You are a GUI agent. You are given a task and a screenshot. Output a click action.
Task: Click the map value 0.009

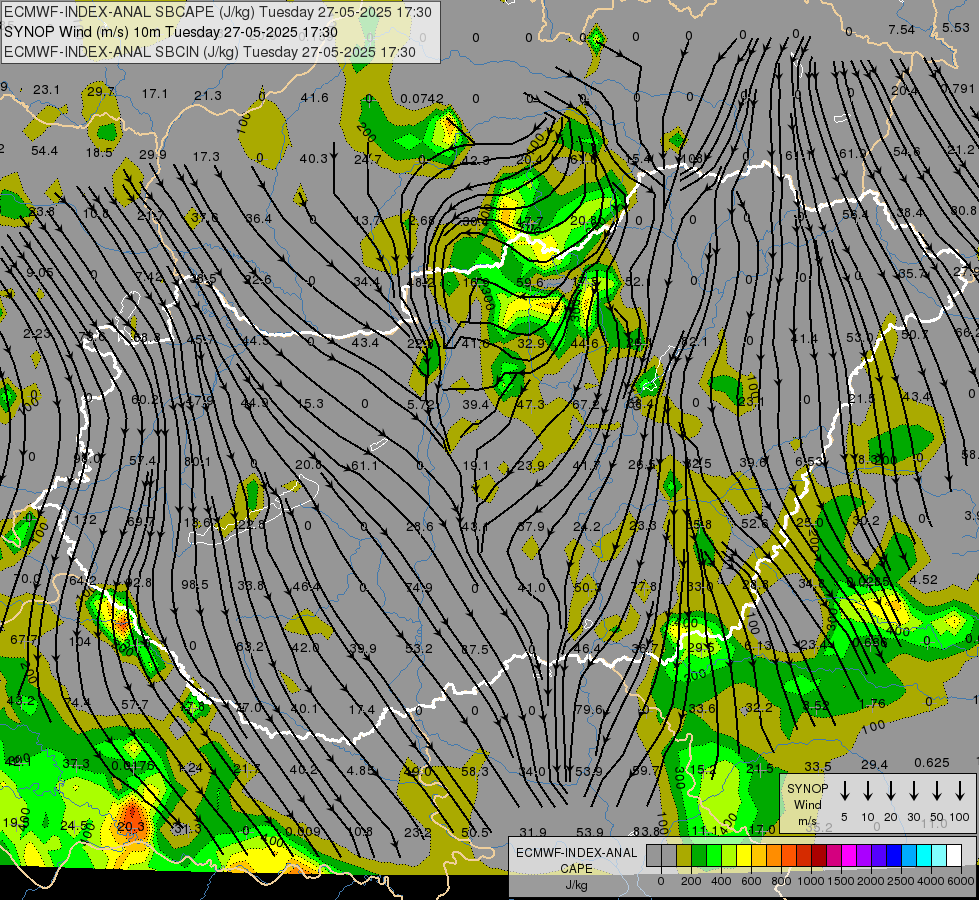(303, 831)
